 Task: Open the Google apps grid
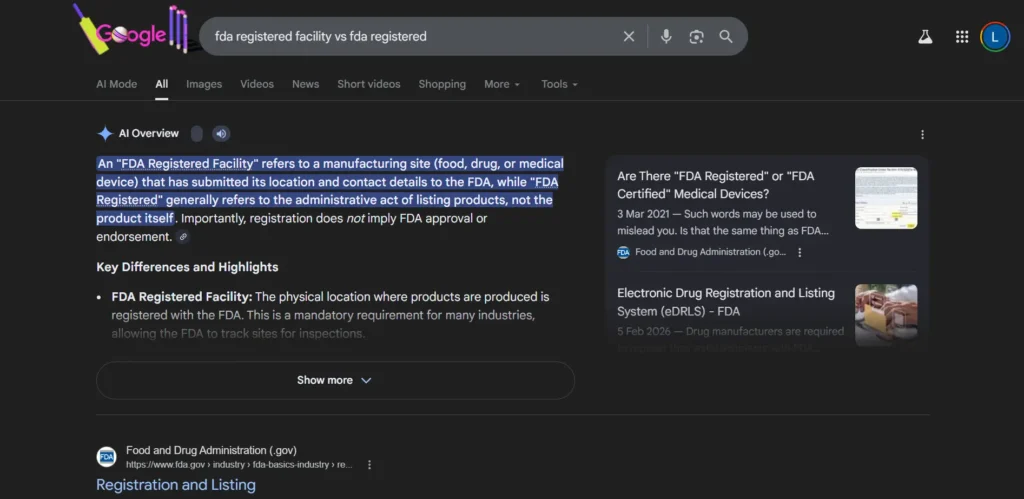pyautogui.click(x=962, y=37)
